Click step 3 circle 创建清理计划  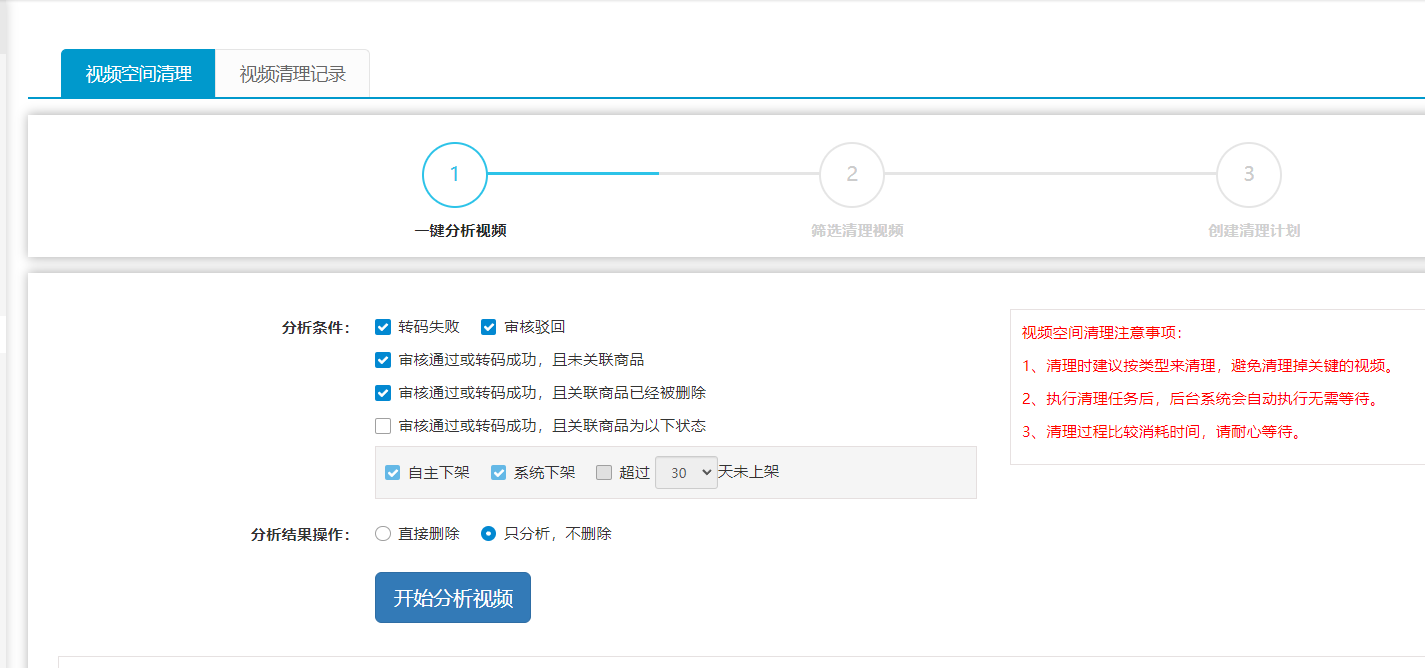(x=1248, y=175)
